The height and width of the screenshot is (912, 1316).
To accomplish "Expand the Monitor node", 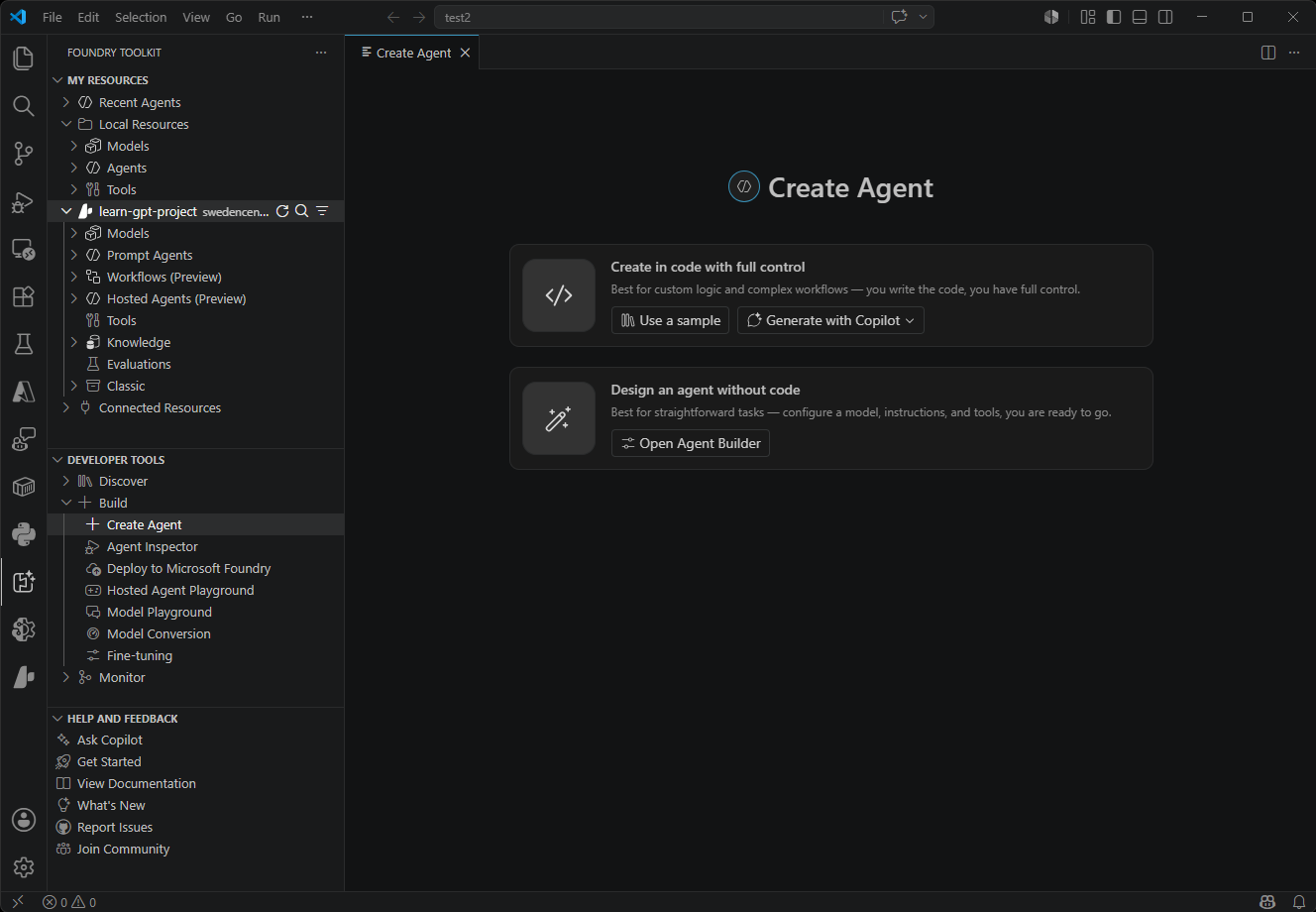I will tap(66, 677).
